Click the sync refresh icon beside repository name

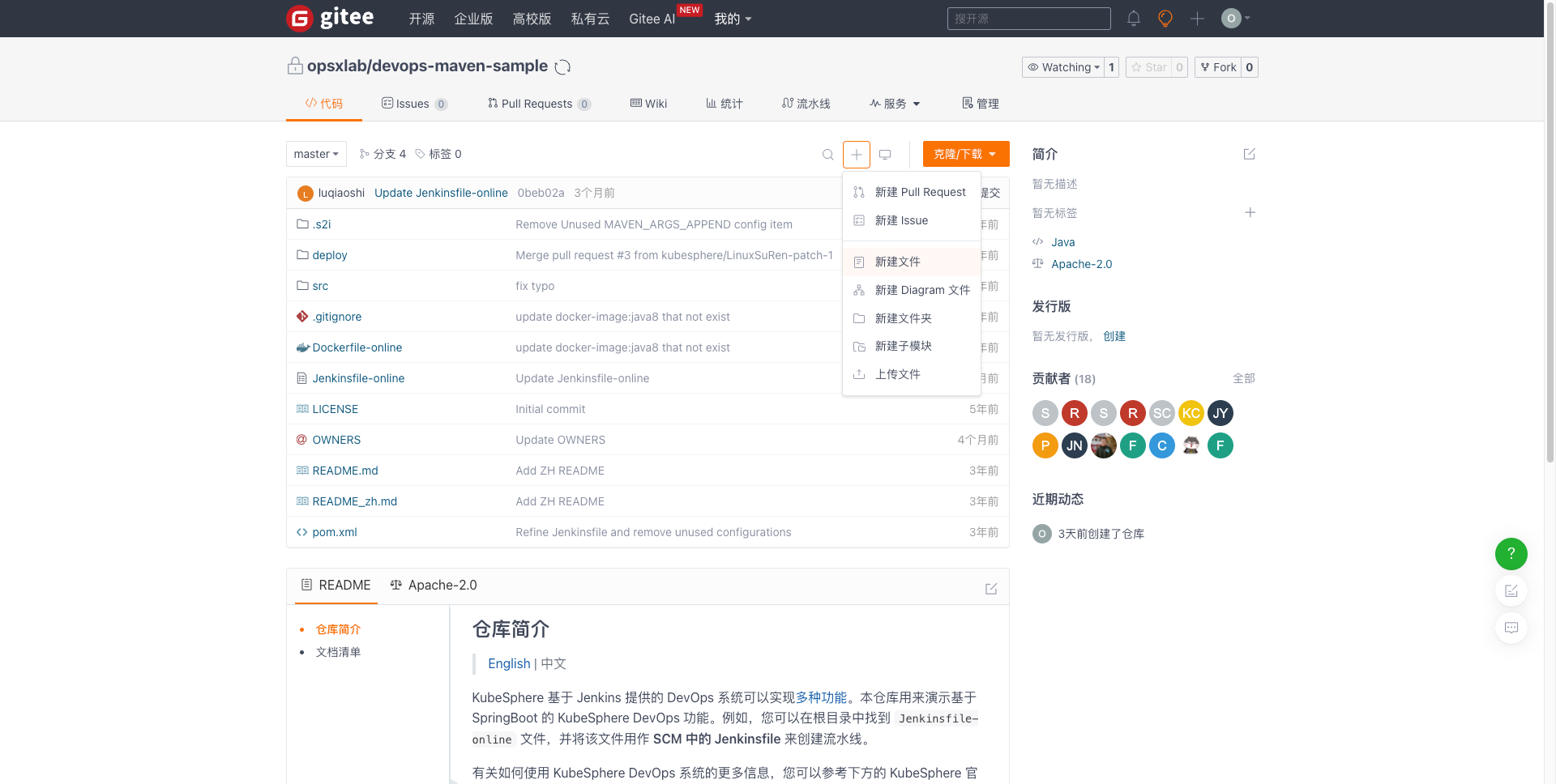[x=563, y=67]
